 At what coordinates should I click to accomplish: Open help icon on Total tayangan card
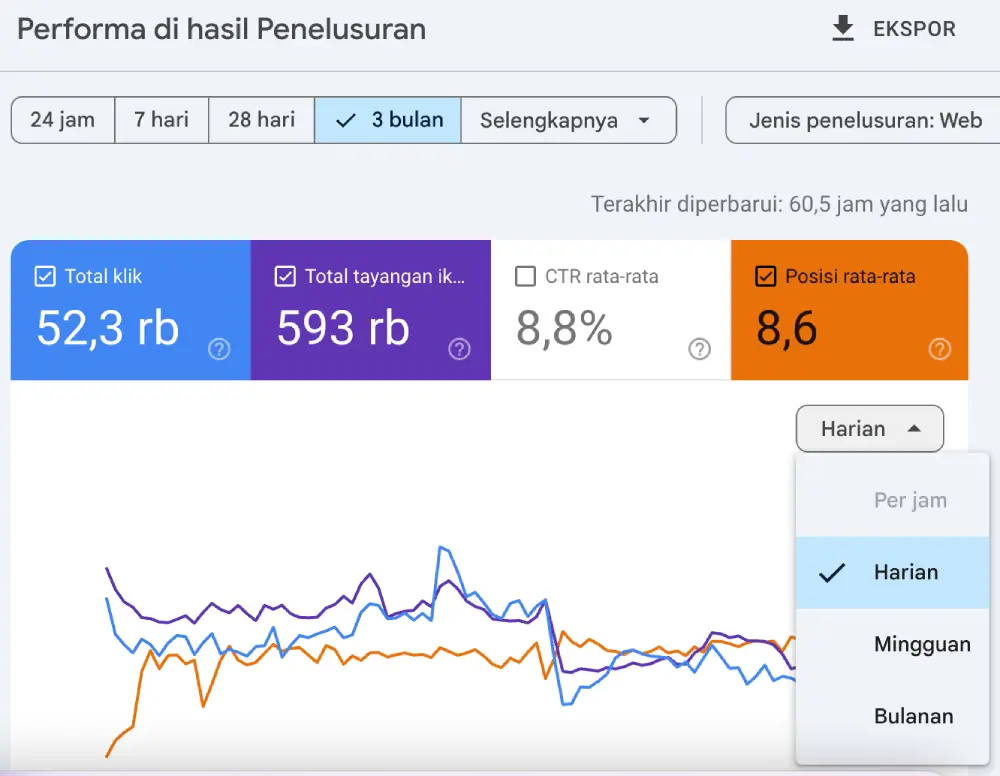click(x=459, y=349)
